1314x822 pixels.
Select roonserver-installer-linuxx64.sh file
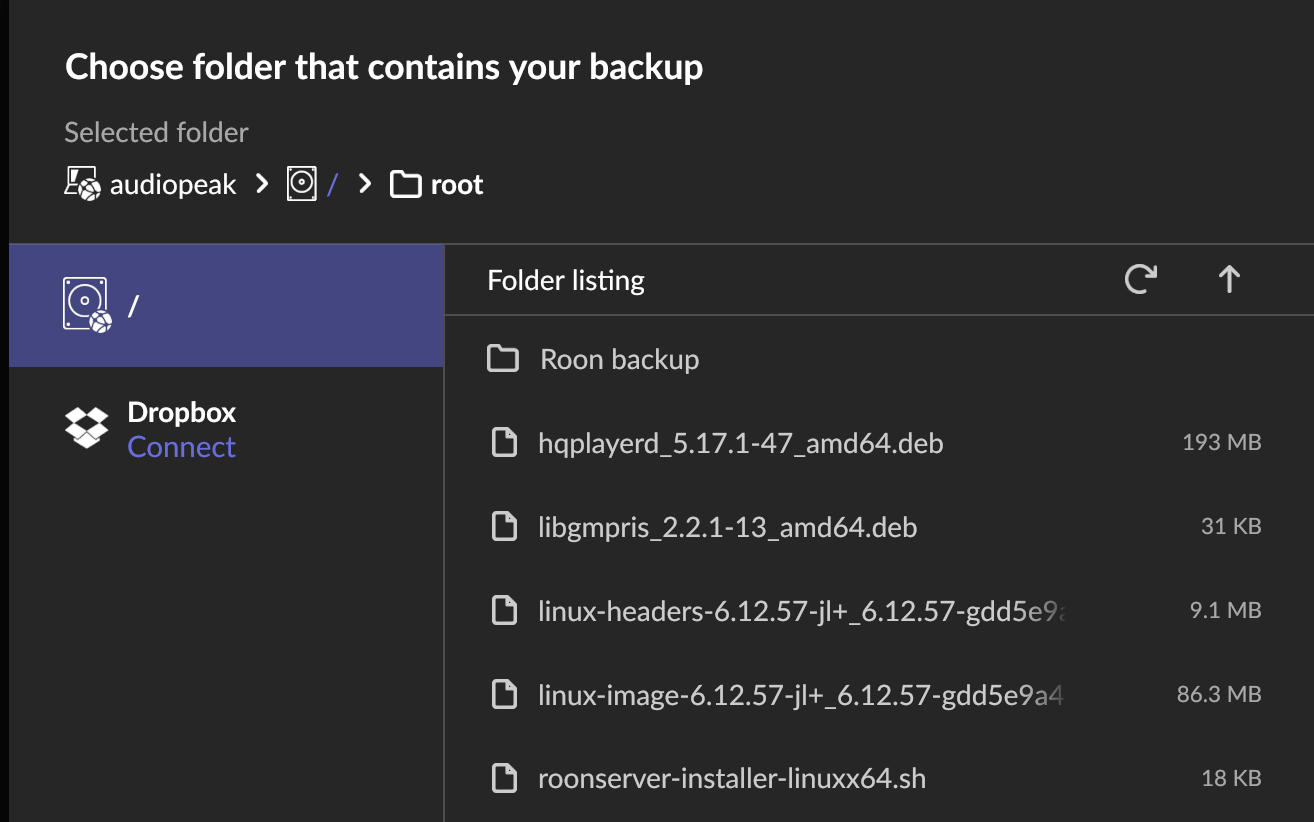(x=731, y=778)
